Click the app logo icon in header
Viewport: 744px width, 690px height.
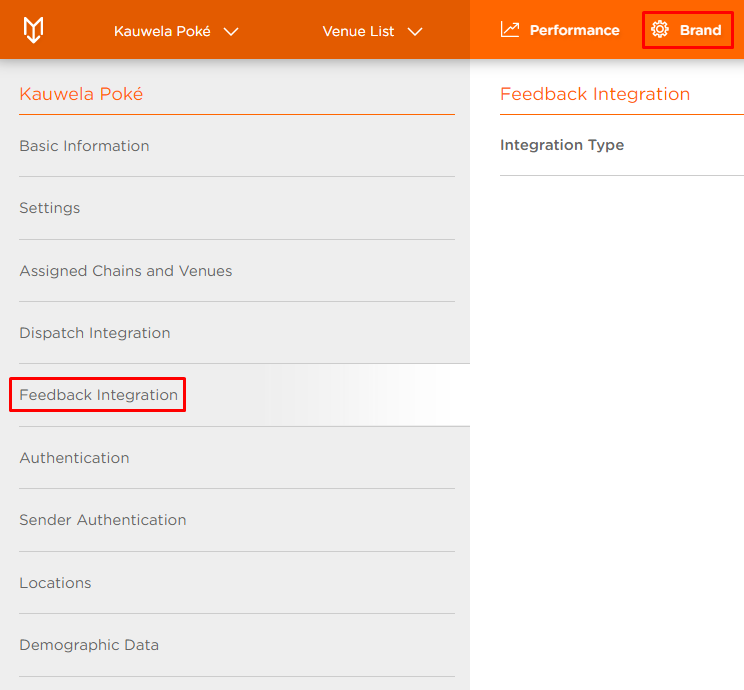coord(33,30)
